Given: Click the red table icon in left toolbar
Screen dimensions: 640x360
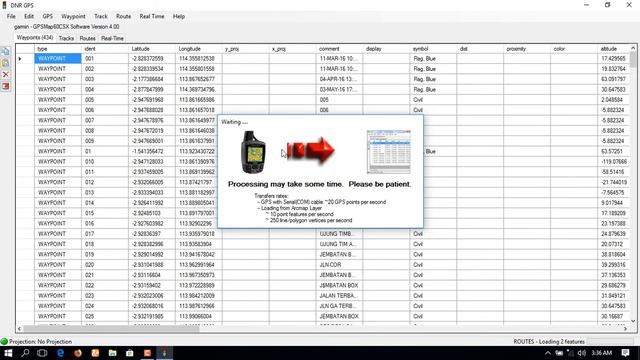Looking at the screenshot, I should click(x=5, y=87).
